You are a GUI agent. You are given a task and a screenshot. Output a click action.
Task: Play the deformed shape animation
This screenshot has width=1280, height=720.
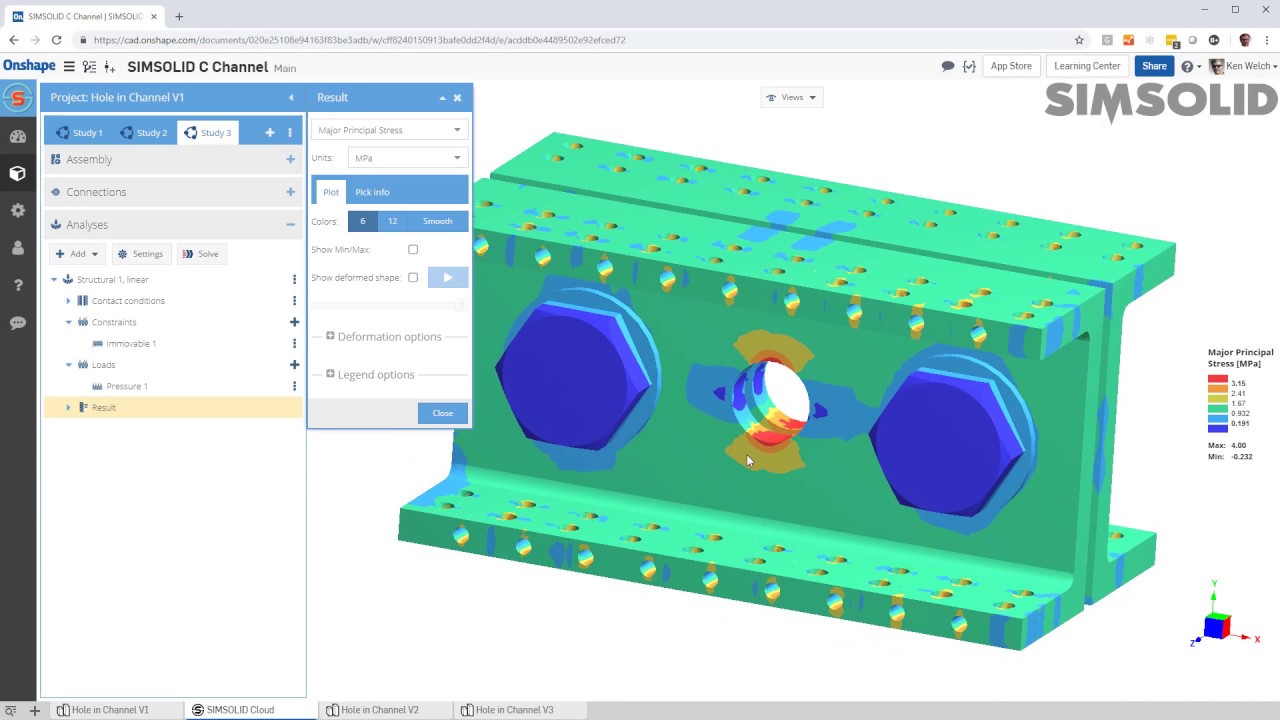pyautogui.click(x=448, y=278)
